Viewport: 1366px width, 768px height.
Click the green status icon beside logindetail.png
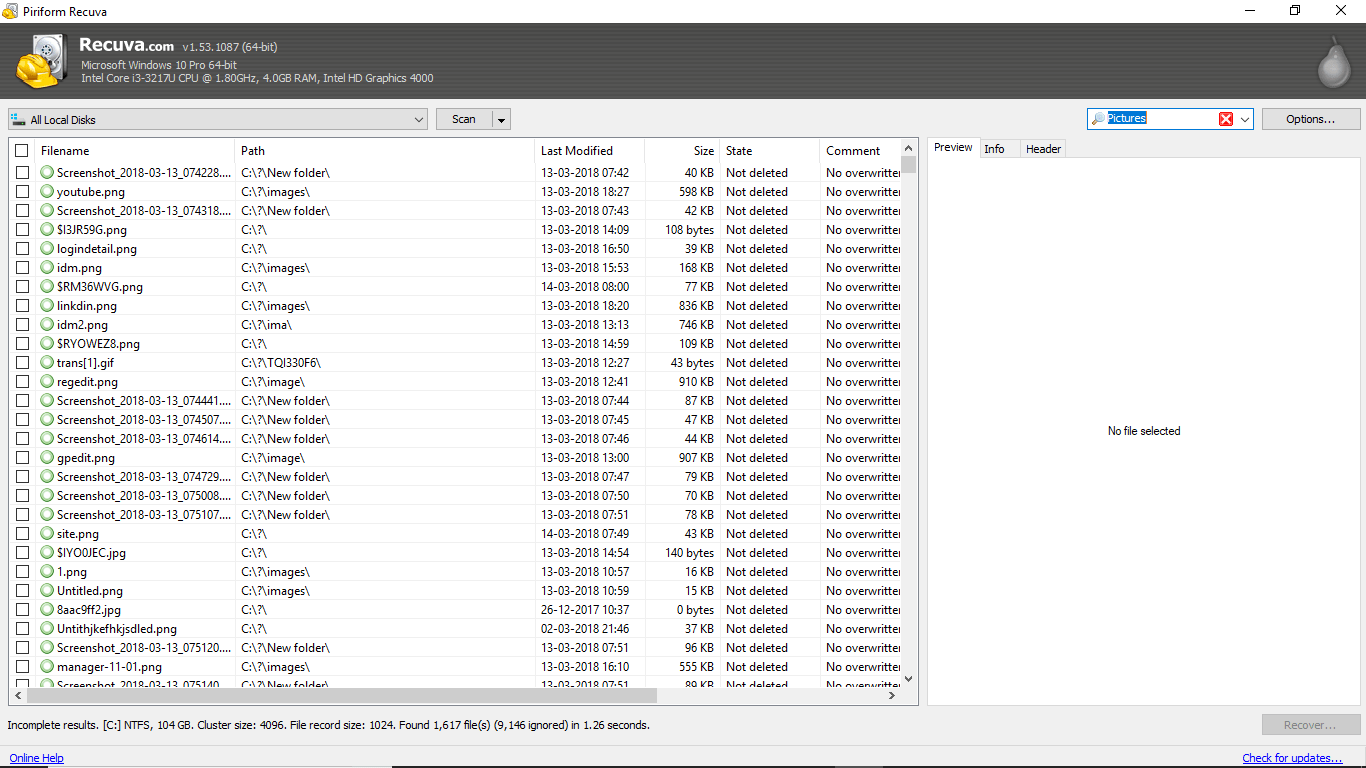(x=47, y=249)
